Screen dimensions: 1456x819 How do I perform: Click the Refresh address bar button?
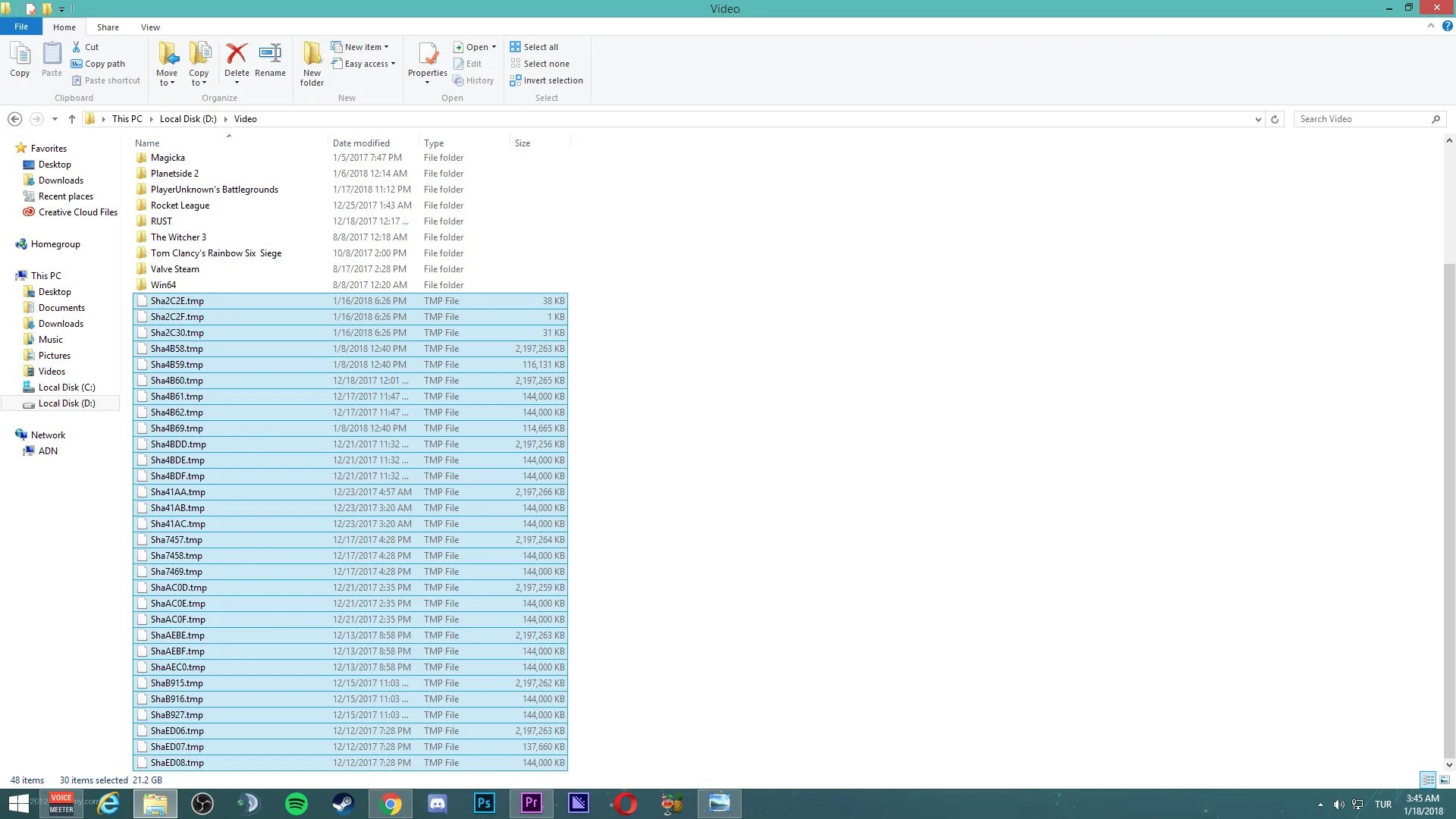(x=1275, y=119)
